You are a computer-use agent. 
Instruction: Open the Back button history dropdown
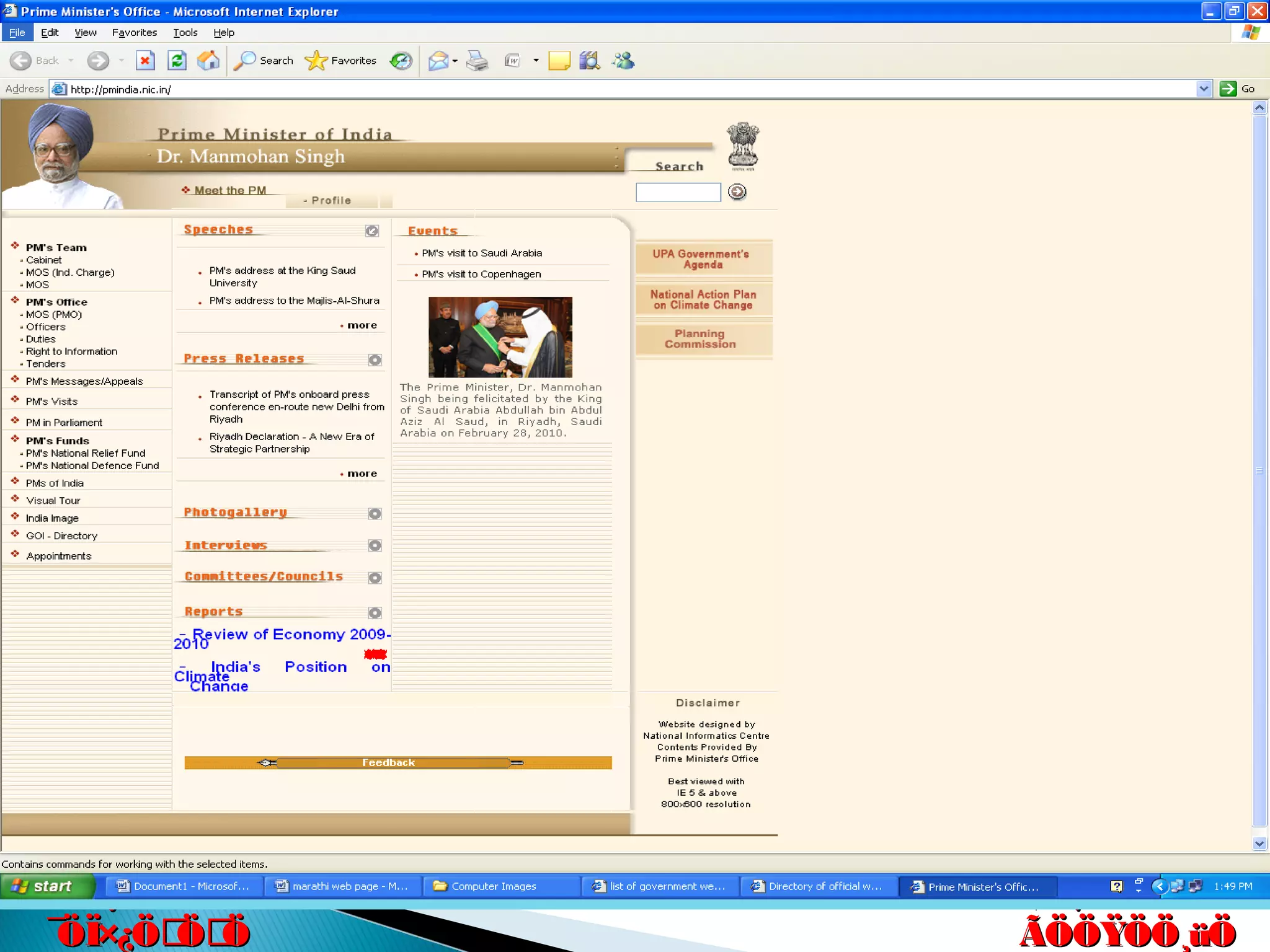pyautogui.click(x=71, y=61)
